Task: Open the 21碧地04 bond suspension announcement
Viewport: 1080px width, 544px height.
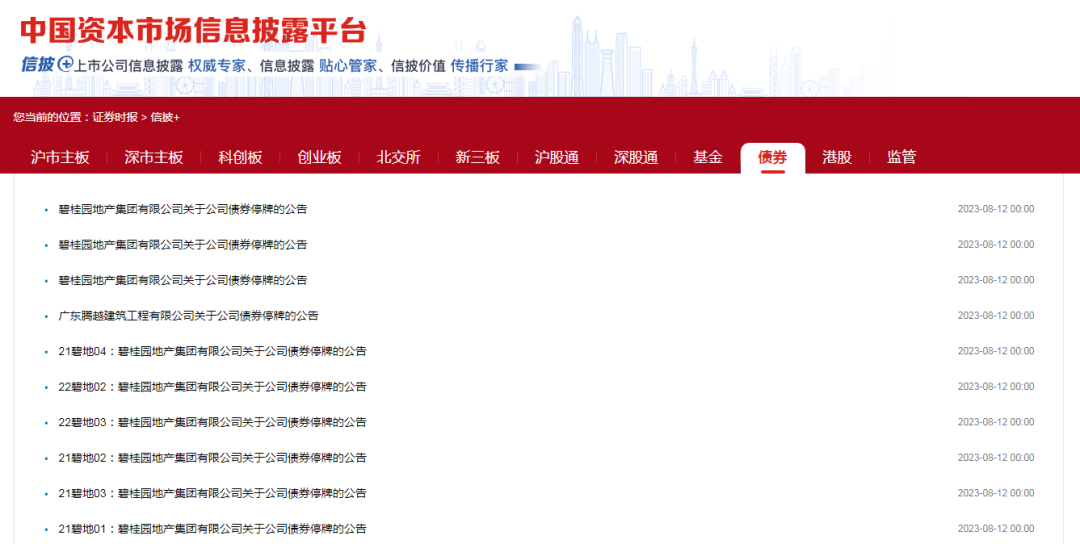Action: (x=212, y=351)
